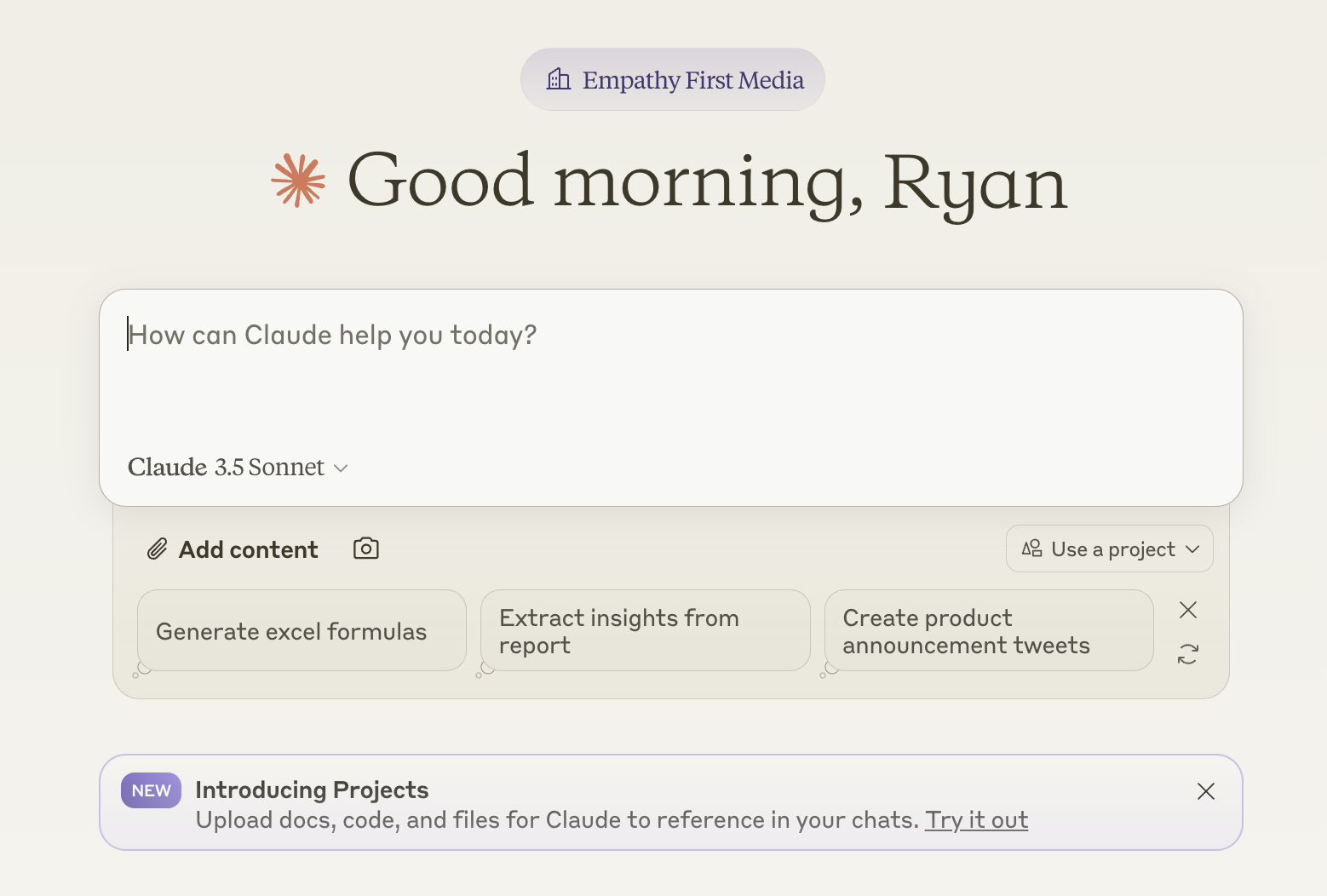Select the project icon beside Use a project

point(1032,549)
